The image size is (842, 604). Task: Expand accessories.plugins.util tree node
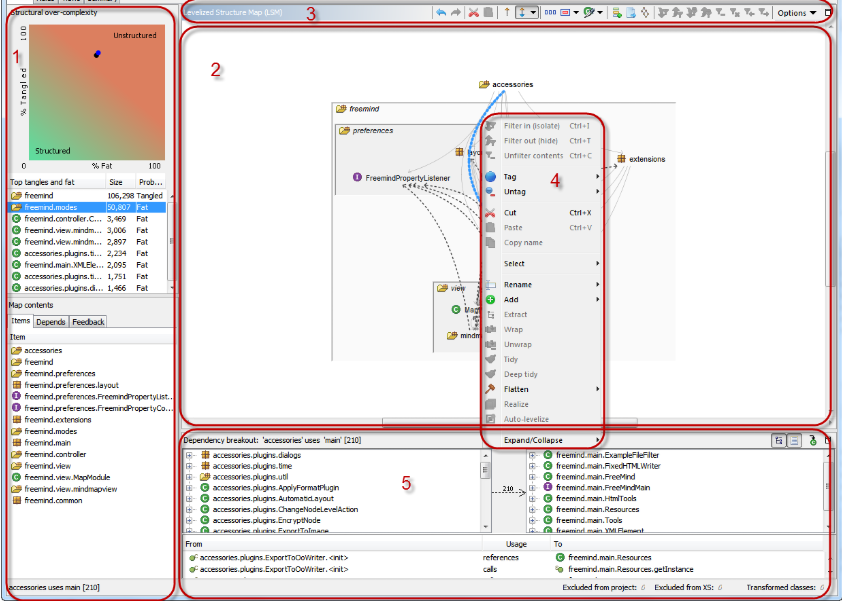click(x=189, y=477)
